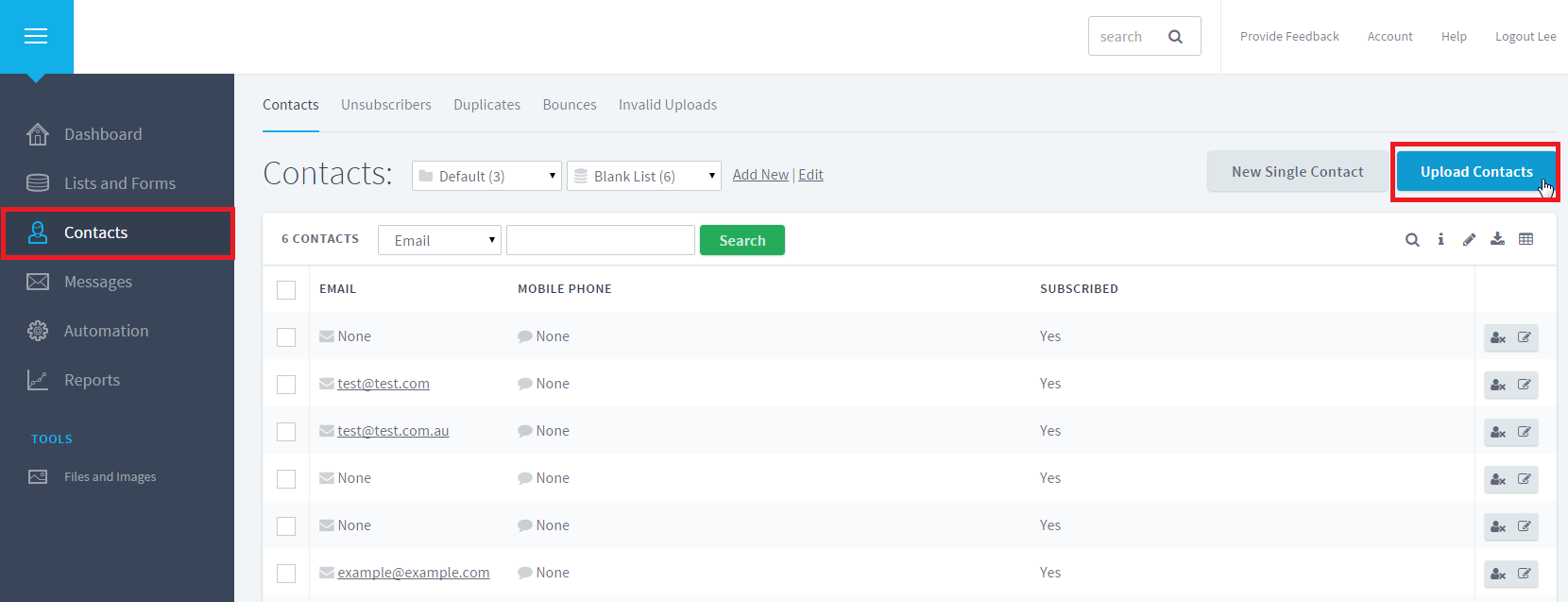The width and height of the screenshot is (1568, 602).
Task: Open the test@test.com email link
Action: click(x=383, y=384)
